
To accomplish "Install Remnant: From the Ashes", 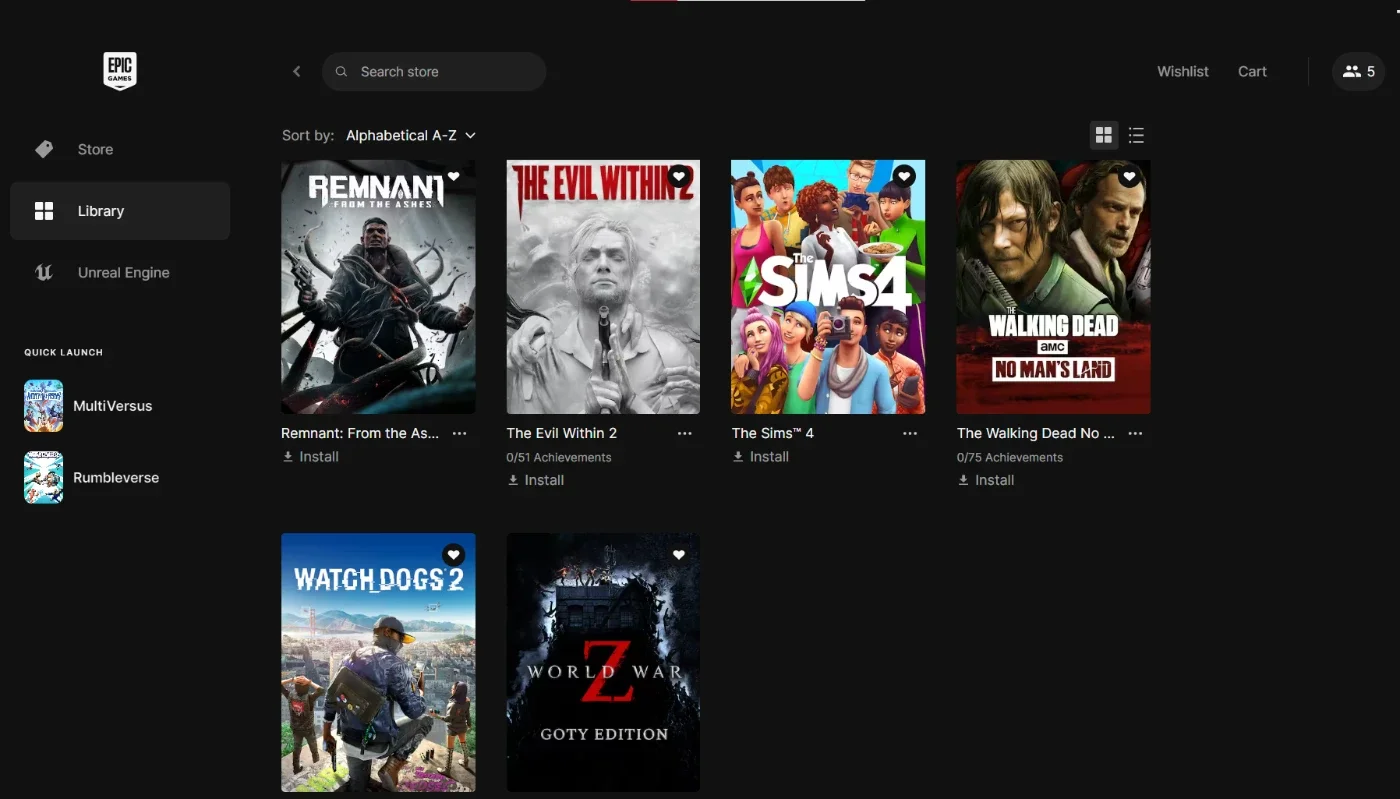I will pos(311,456).
